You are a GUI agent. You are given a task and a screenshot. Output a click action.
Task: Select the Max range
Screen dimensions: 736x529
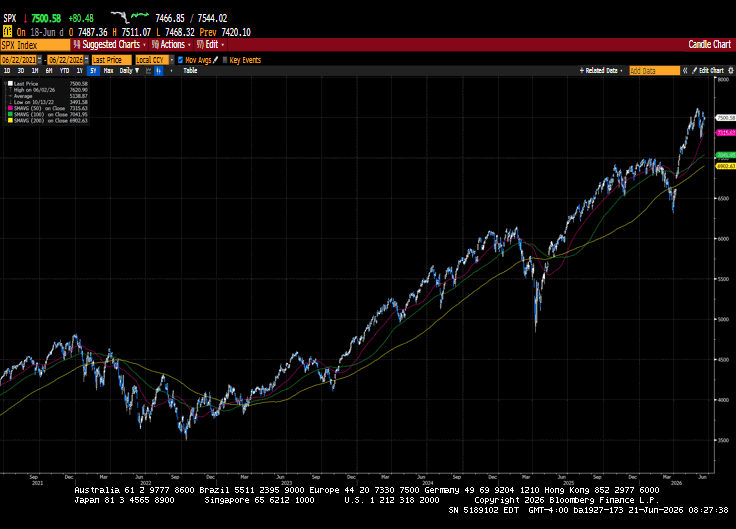(108, 71)
